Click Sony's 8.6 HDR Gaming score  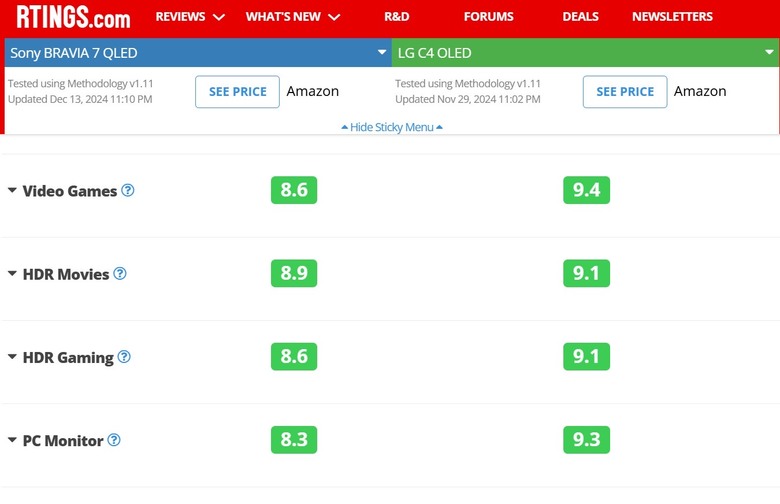point(294,357)
